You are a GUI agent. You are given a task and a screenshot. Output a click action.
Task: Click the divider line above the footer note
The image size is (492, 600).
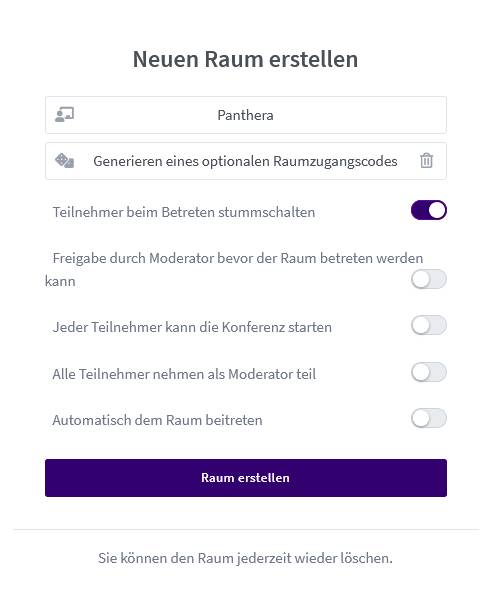tap(246, 530)
